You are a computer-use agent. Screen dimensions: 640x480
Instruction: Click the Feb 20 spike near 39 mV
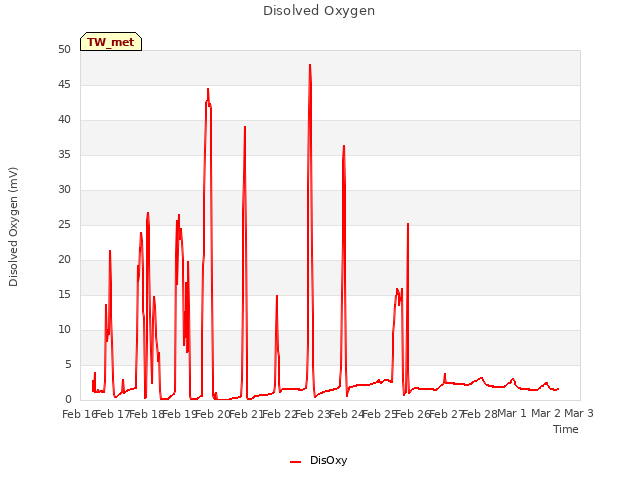(x=245, y=127)
